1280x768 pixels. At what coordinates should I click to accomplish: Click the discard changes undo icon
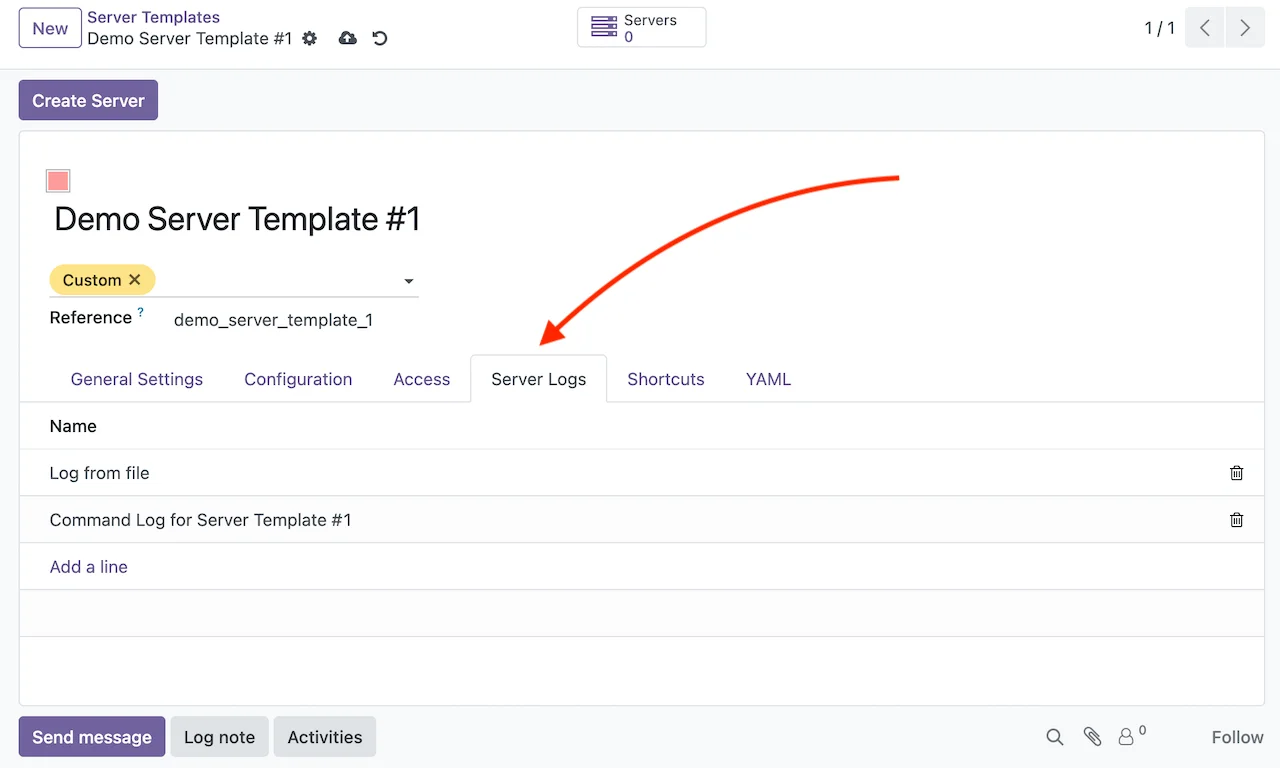[x=380, y=38]
